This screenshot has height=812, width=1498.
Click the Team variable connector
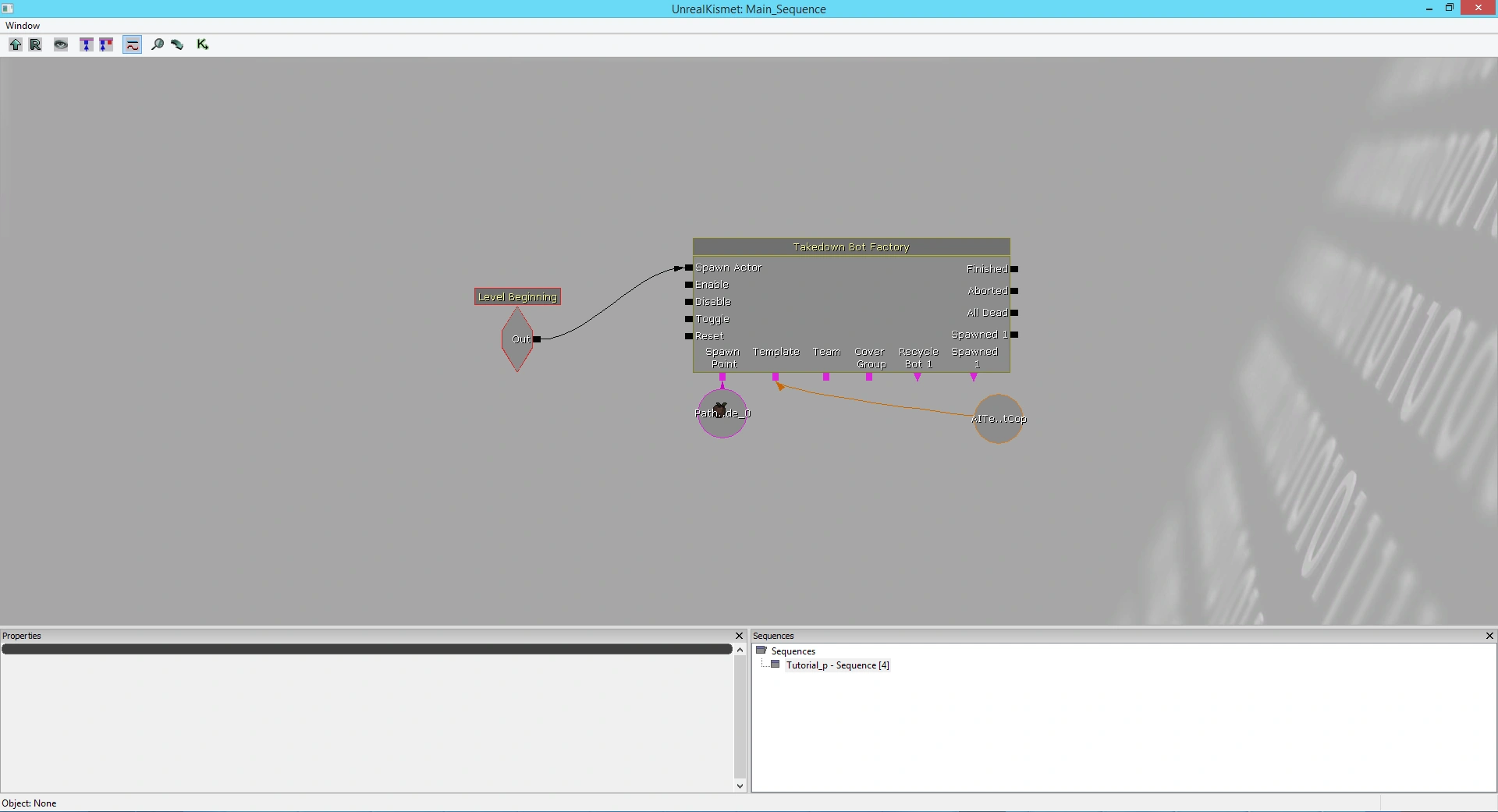(x=826, y=377)
